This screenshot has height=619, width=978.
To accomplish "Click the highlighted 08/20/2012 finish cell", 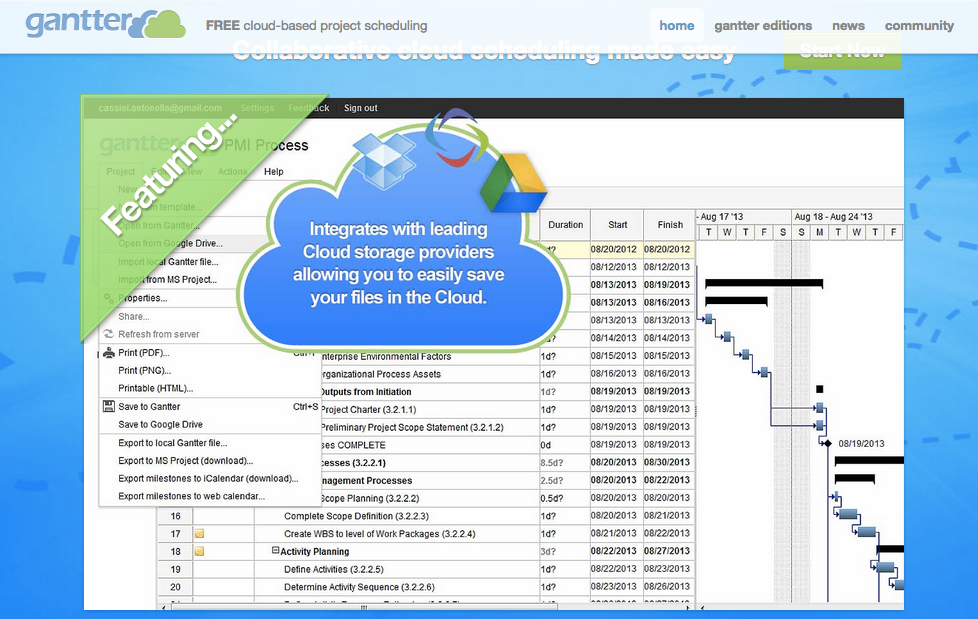I will tap(669, 249).
